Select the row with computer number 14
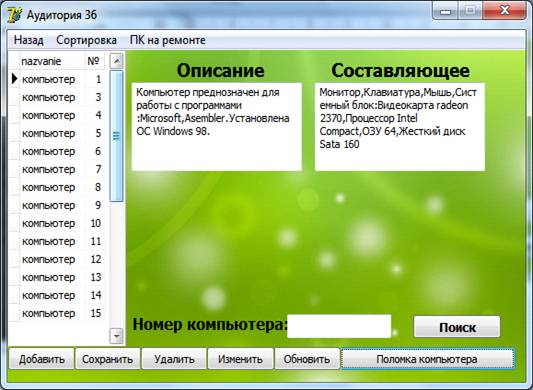The height and width of the screenshot is (390, 533). [x=57, y=295]
